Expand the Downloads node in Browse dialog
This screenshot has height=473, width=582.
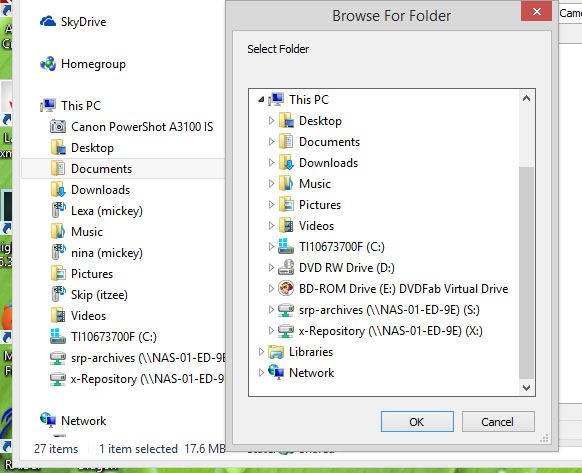pyautogui.click(x=271, y=163)
